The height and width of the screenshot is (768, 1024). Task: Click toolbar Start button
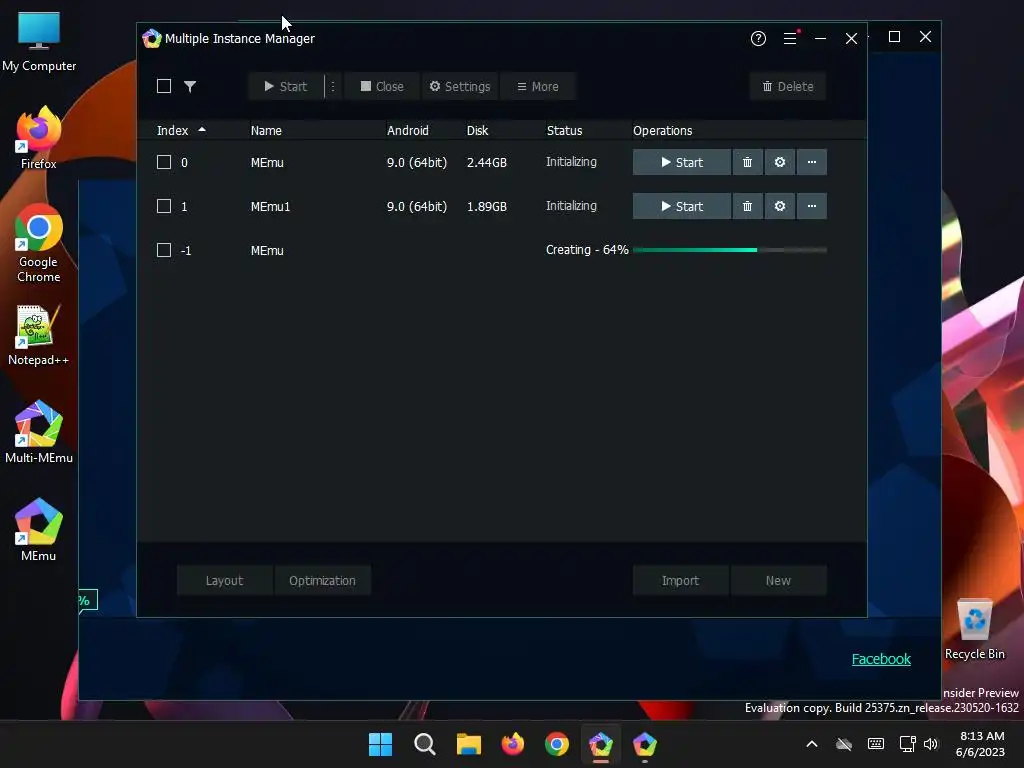285,86
